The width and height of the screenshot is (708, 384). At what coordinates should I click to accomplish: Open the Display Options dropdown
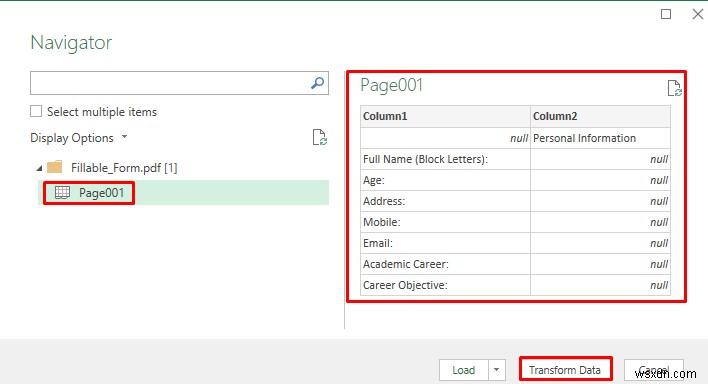pyautogui.click(x=79, y=138)
